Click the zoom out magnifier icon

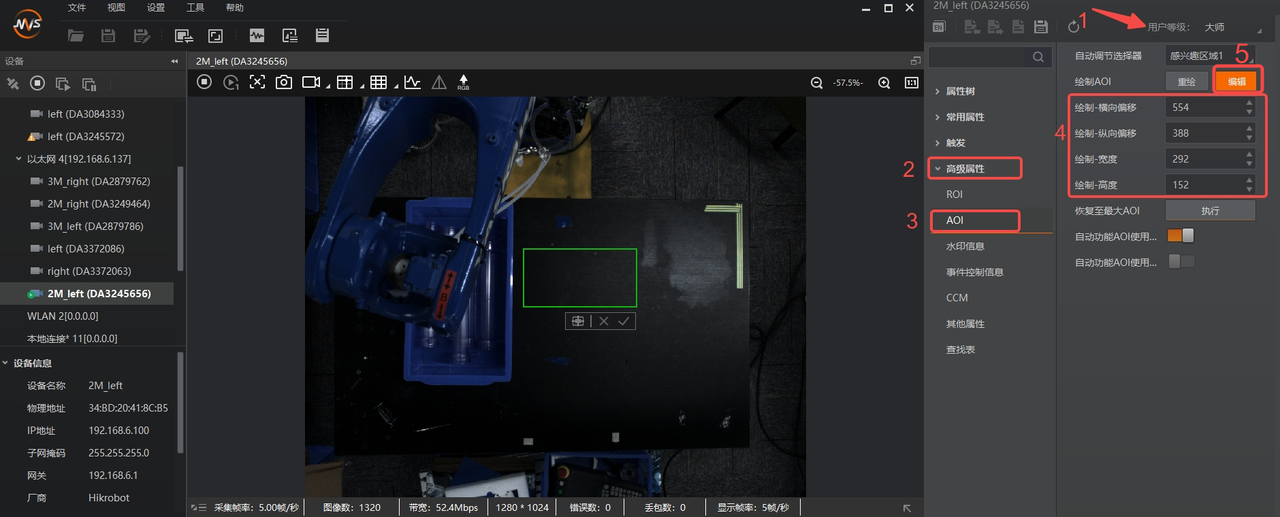(817, 83)
